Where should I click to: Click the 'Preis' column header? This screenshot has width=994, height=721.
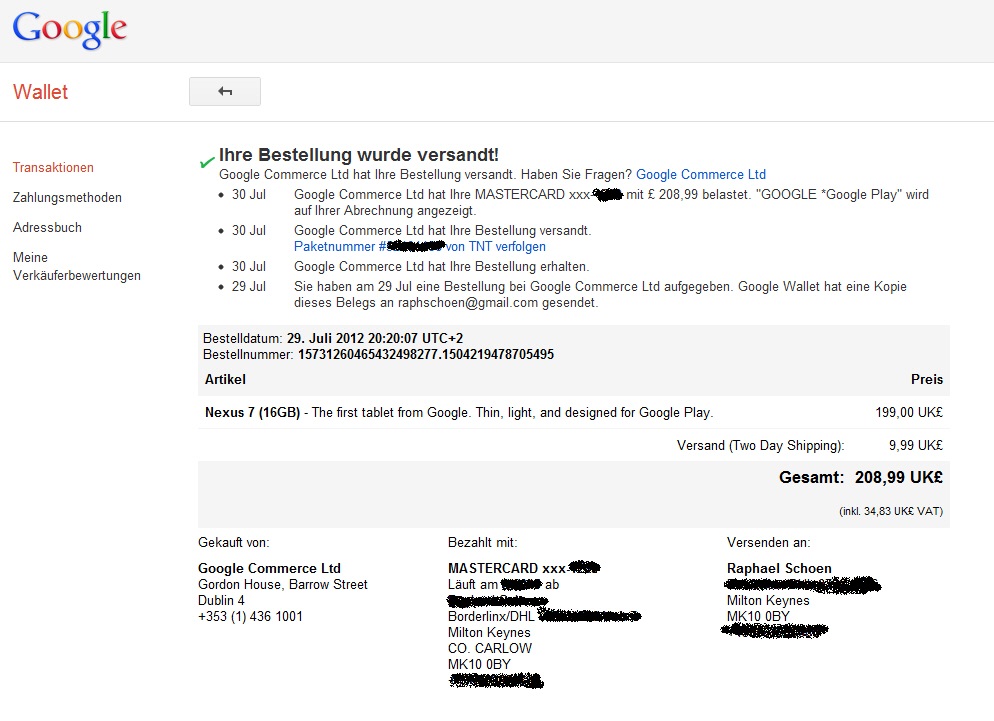click(x=927, y=379)
